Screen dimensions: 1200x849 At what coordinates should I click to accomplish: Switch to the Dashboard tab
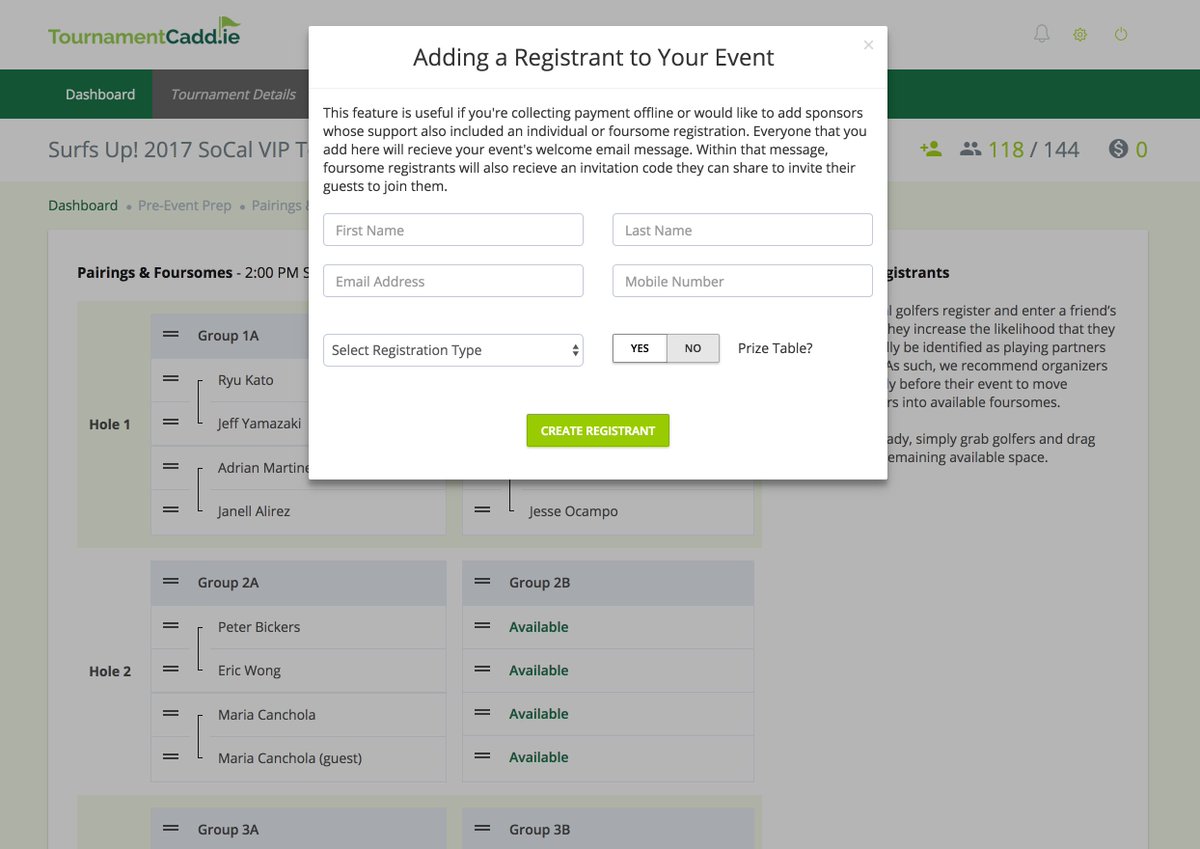point(100,94)
